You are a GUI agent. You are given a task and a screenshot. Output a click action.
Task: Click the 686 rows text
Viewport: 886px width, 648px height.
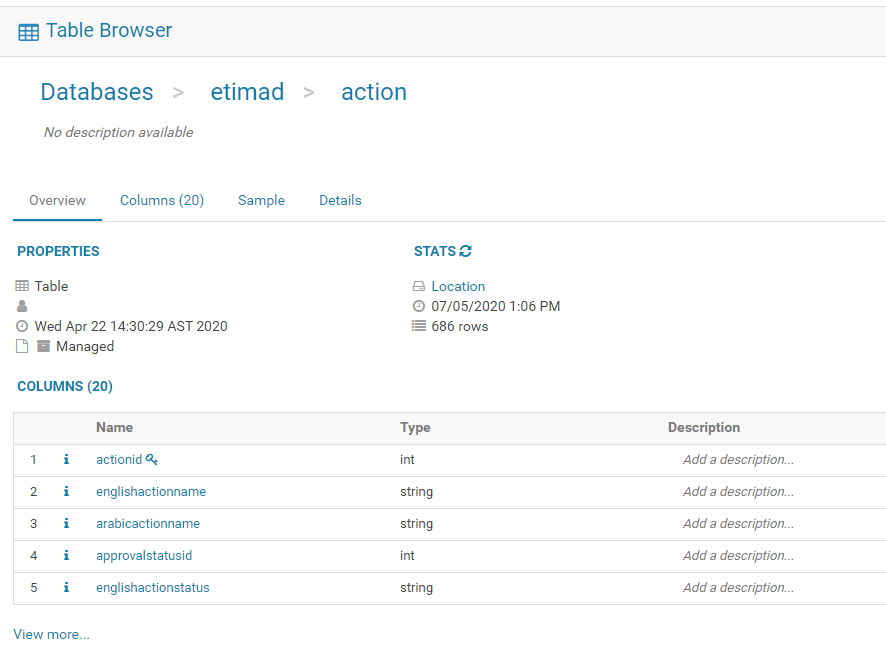point(460,327)
